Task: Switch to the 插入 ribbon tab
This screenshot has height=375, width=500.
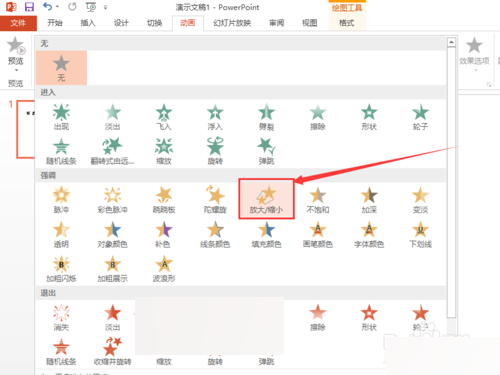Action: coord(88,23)
